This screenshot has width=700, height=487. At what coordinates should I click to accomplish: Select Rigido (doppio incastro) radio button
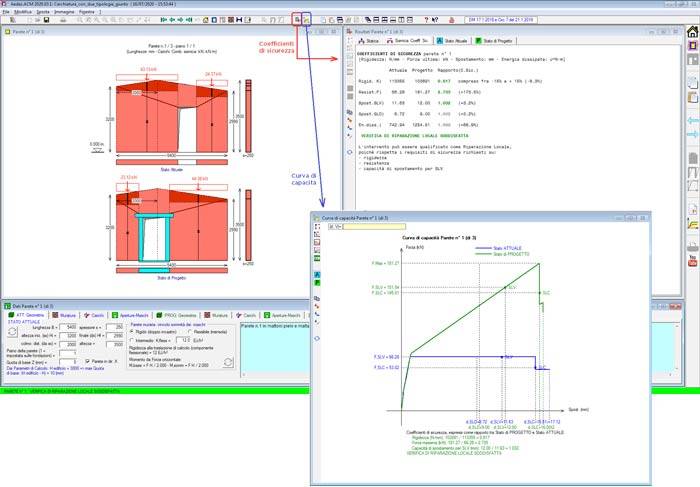[132, 332]
